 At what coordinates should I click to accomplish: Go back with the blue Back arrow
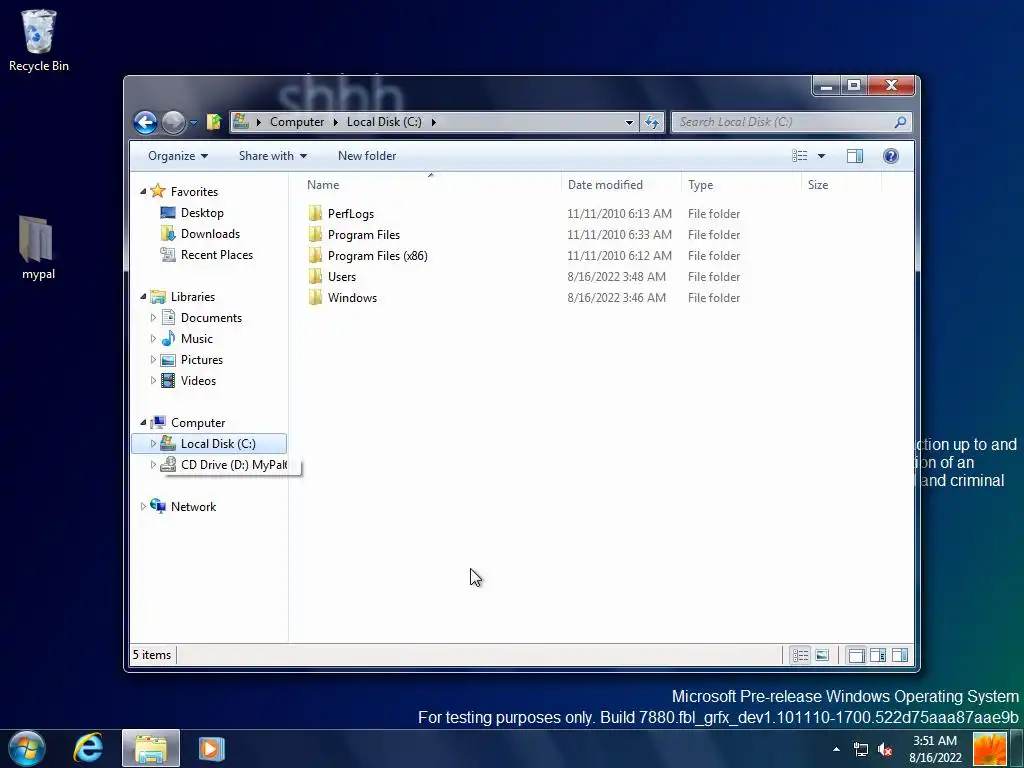pyautogui.click(x=146, y=122)
